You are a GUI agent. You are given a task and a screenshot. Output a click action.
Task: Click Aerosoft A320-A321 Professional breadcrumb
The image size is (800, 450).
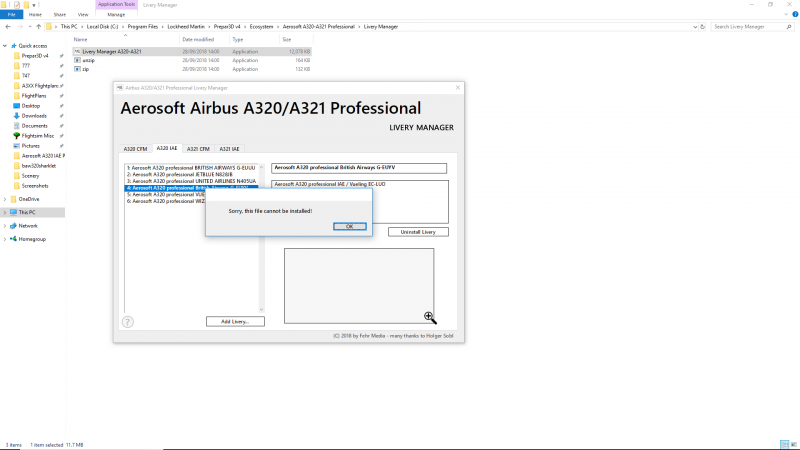[x=318, y=27]
